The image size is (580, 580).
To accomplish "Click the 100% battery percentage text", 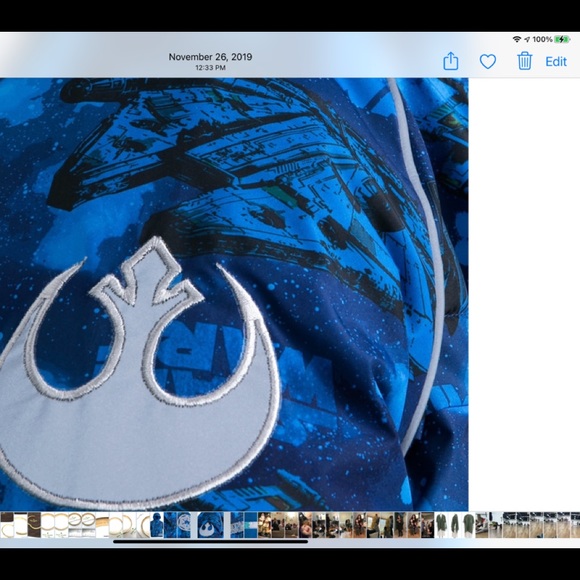I will tap(542, 39).
